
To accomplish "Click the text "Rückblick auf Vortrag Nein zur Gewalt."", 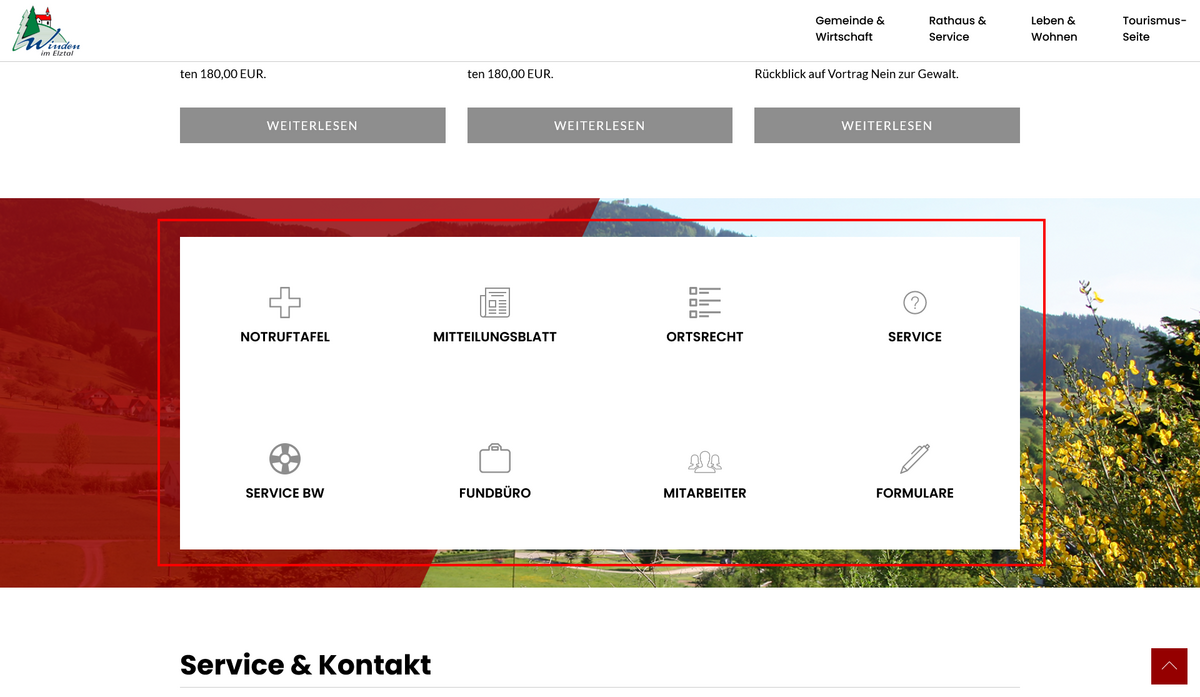I will point(856,74).
